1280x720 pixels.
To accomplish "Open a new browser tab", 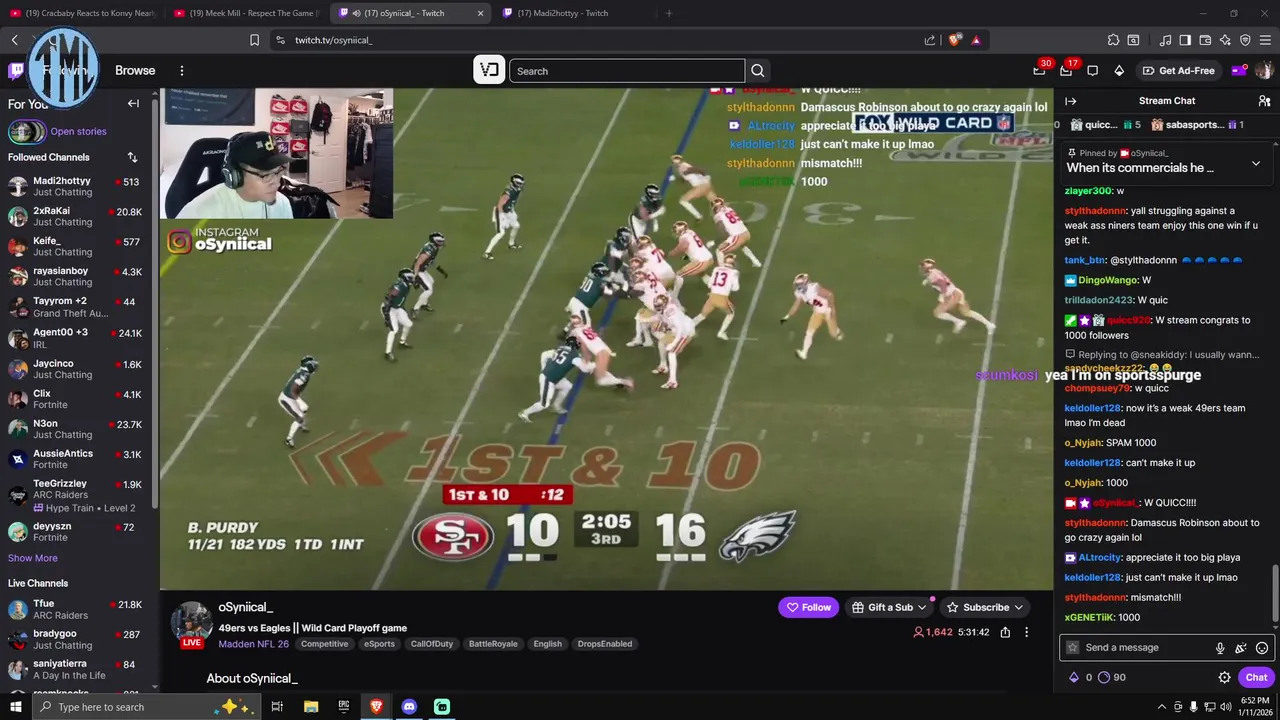I will point(669,13).
